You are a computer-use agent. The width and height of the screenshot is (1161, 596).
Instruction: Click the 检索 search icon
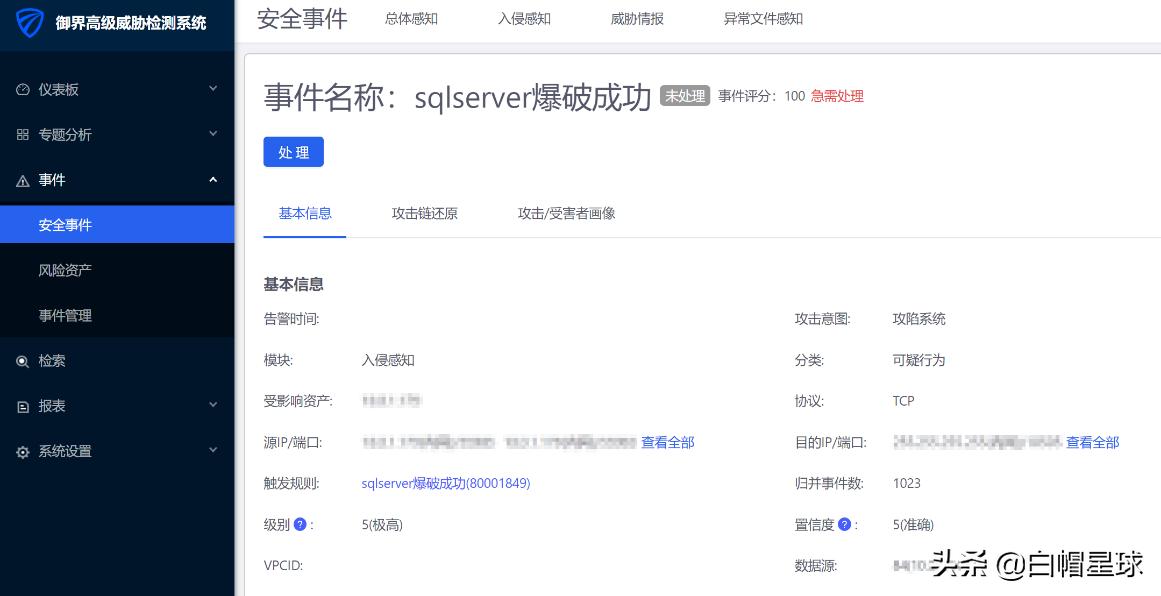point(23,361)
